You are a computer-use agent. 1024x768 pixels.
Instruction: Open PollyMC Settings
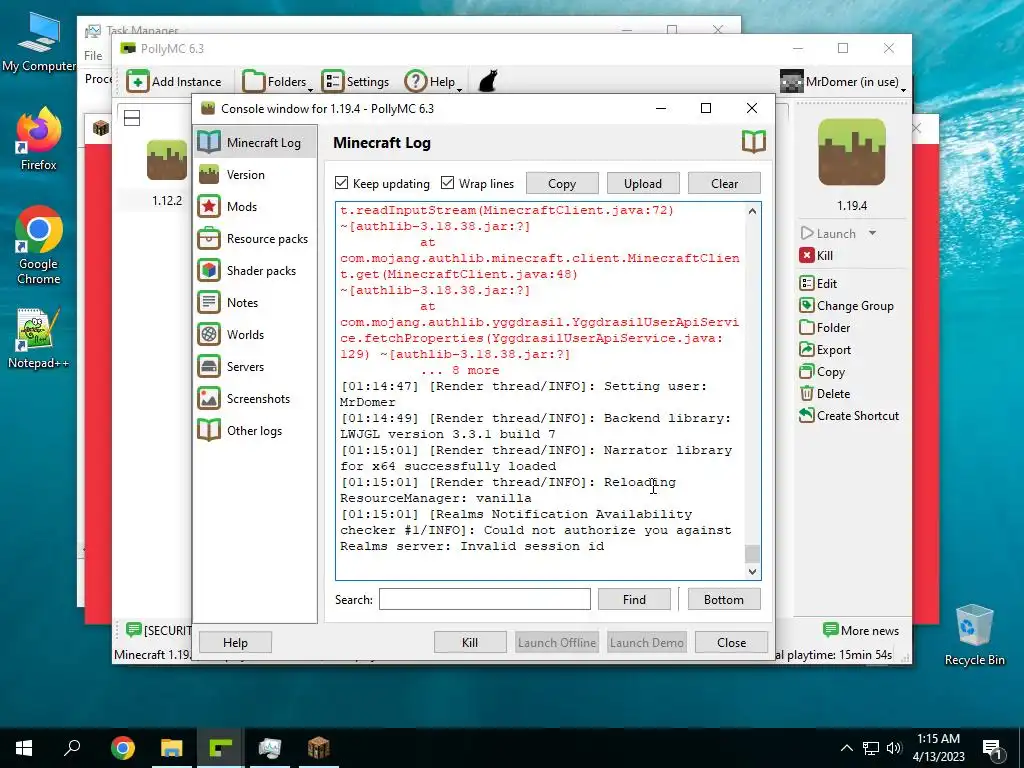coord(355,82)
